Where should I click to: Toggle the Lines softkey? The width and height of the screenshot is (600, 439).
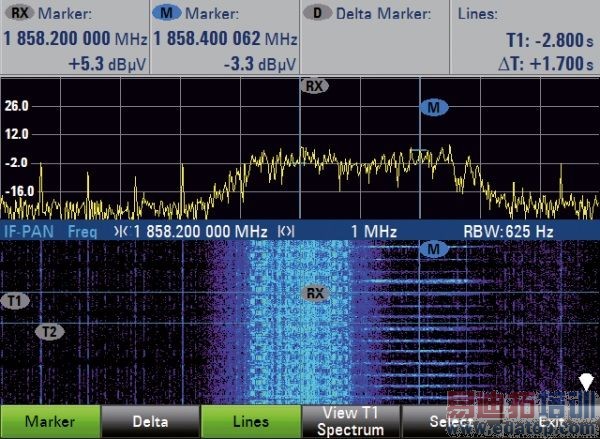pyautogui.click(x=251, y=422)
